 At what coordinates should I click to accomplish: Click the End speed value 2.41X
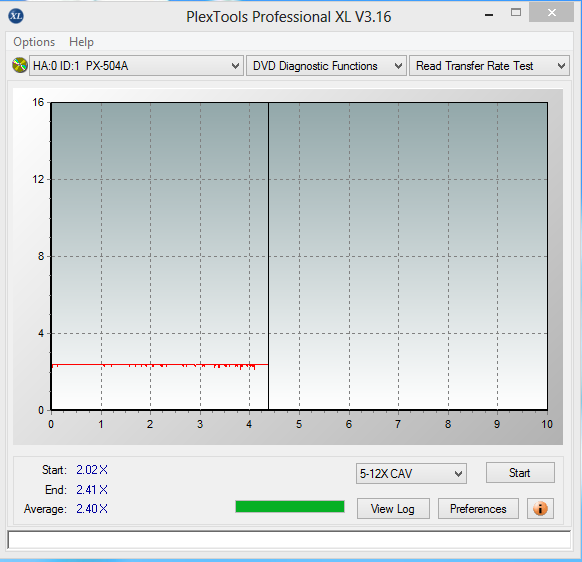tap(92, 490)
